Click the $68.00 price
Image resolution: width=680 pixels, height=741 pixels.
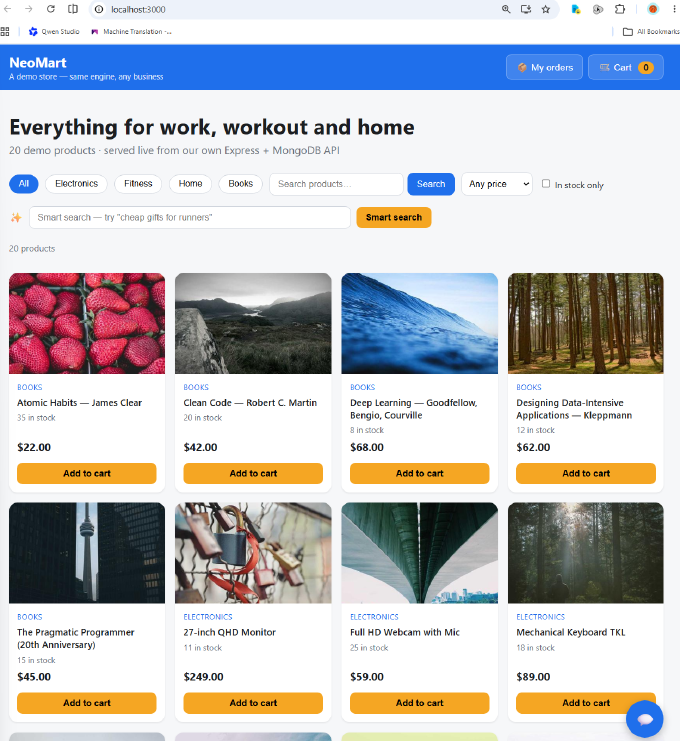point(367,448)
